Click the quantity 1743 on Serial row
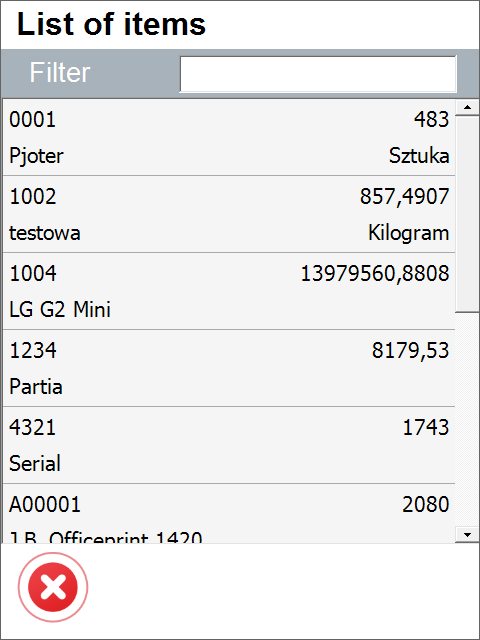The width and height of the screenshot is (480, 640). tap(426, 428)
